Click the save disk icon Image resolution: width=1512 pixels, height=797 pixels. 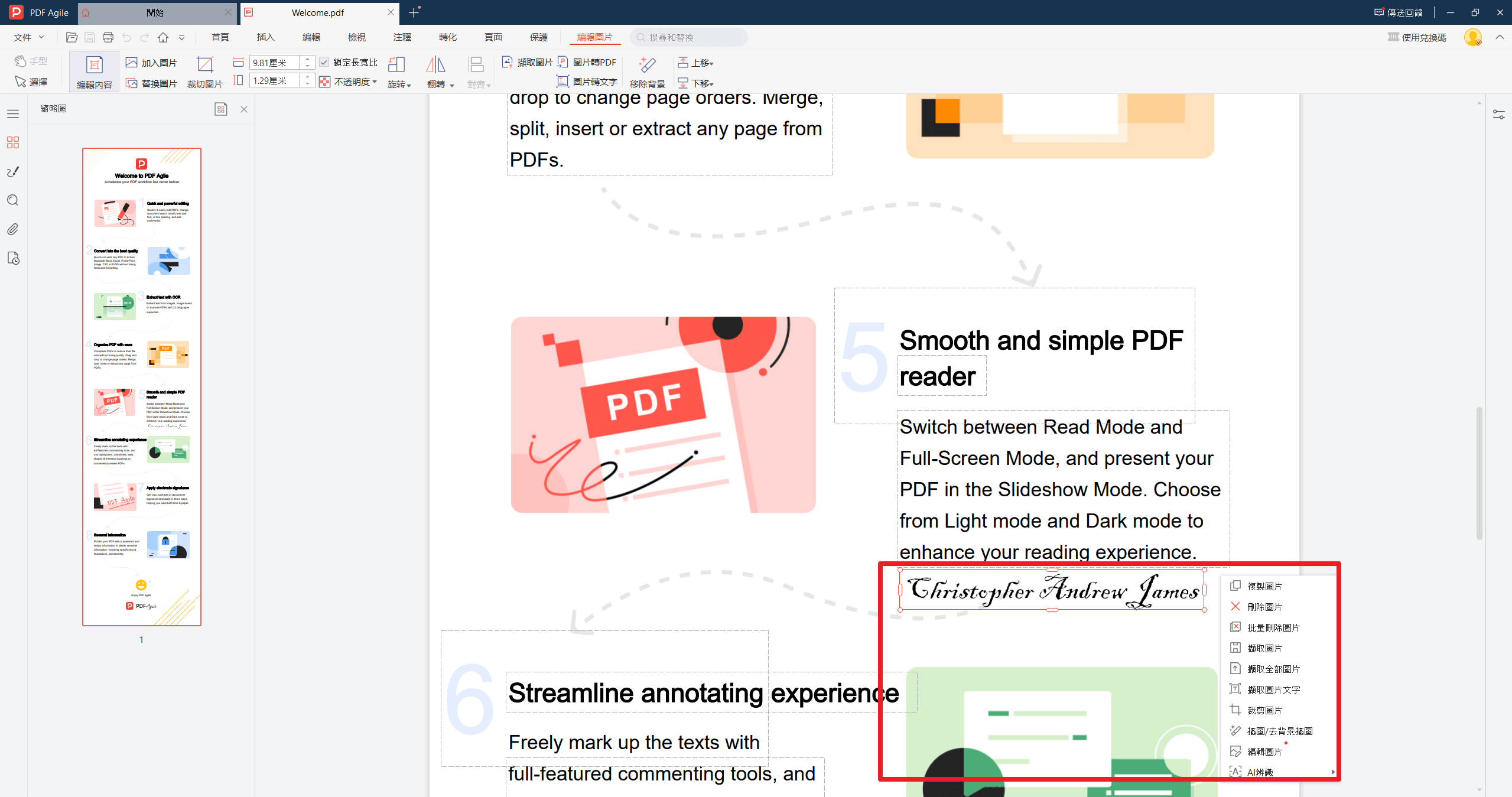90,37
